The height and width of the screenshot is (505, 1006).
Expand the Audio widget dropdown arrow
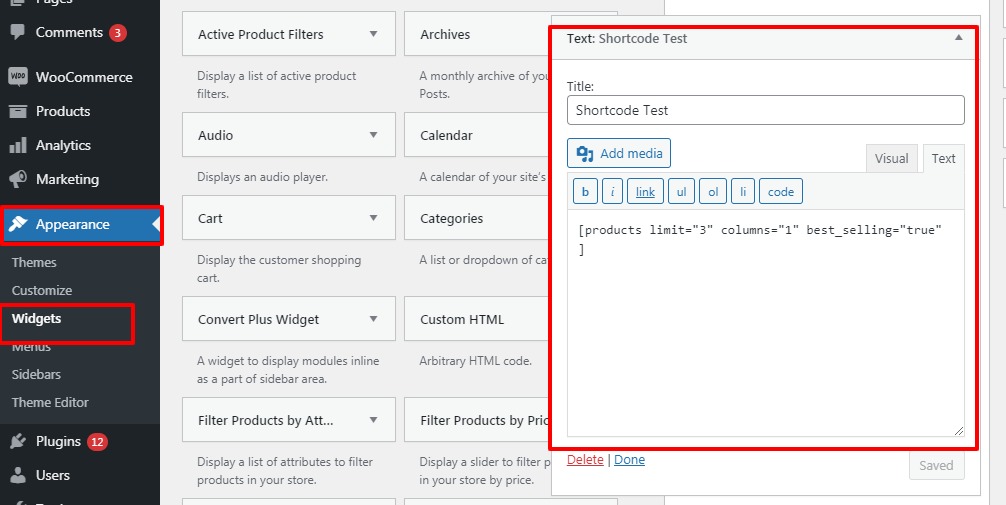[x=373, y=135]
